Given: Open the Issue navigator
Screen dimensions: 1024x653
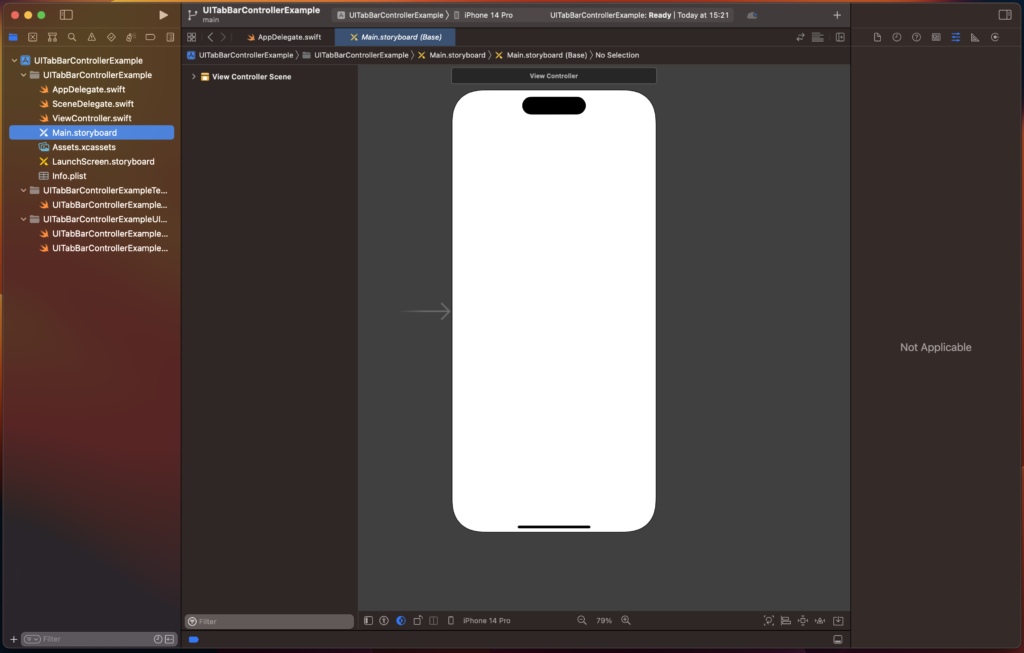Looking at the screenshot, I should (x=92, y=37).
